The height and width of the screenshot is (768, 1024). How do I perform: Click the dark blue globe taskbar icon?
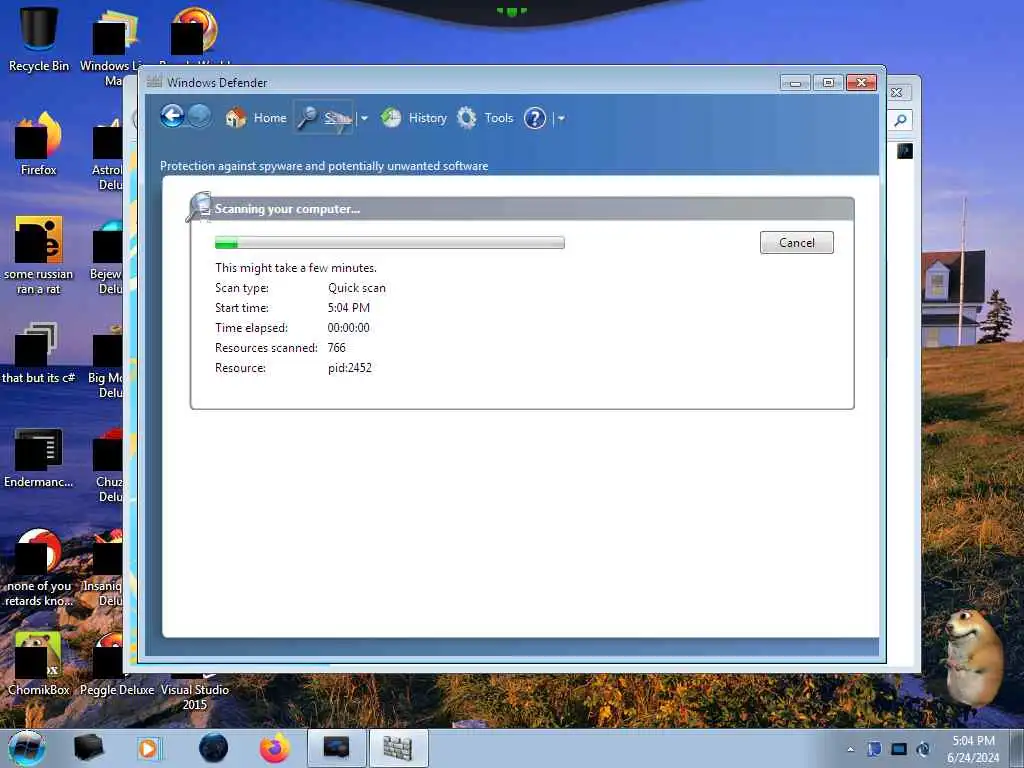click(214, 748)
